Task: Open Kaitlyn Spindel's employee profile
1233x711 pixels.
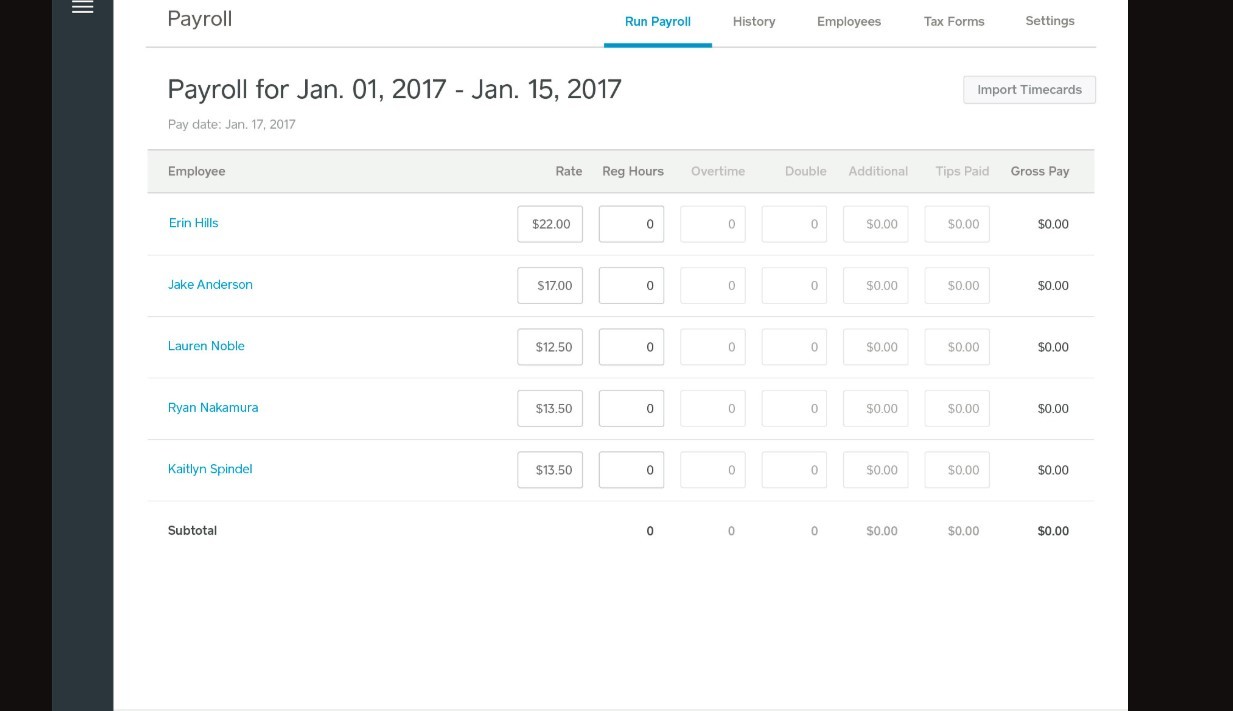Action: (x=210, y=468)
